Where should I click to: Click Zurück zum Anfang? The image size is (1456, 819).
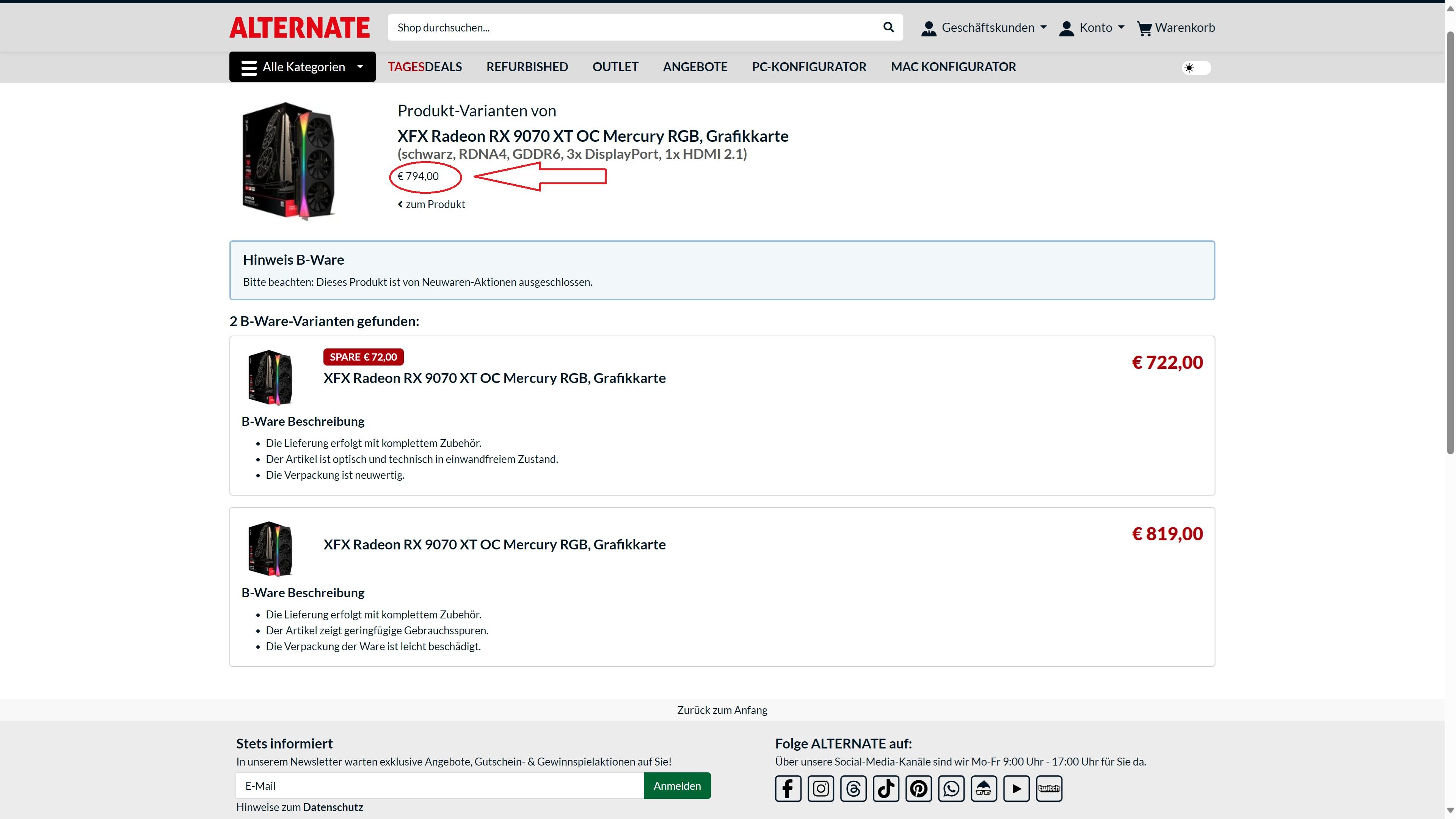coord(722,710)
